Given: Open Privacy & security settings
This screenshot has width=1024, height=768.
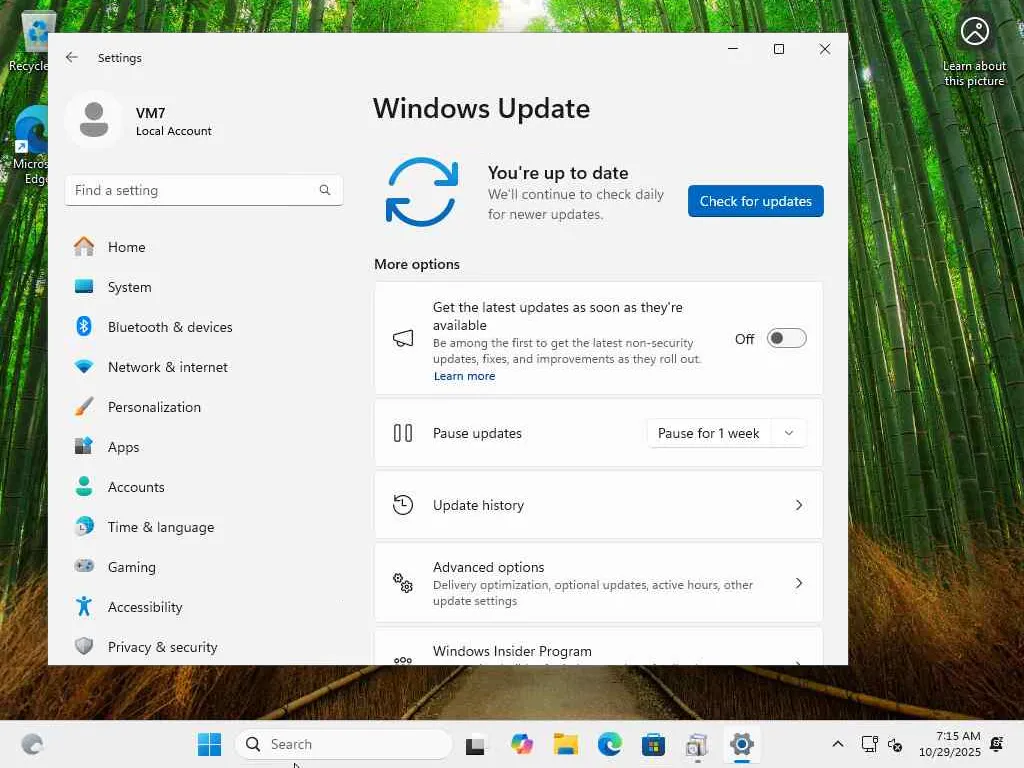Looking at the screenshot, I should click(204, 647).
